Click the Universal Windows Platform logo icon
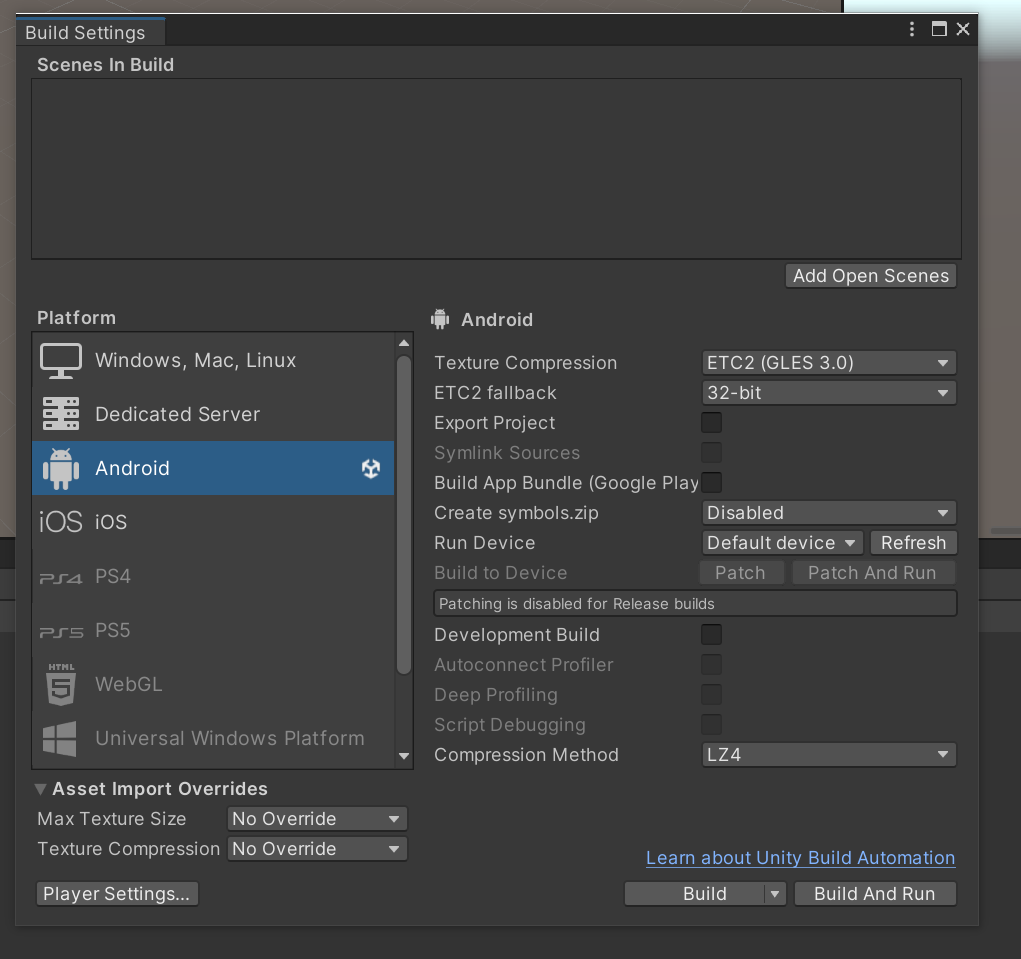Image resolution: width=1021 pixels, height=959 pixels. [x=59, y=738]
